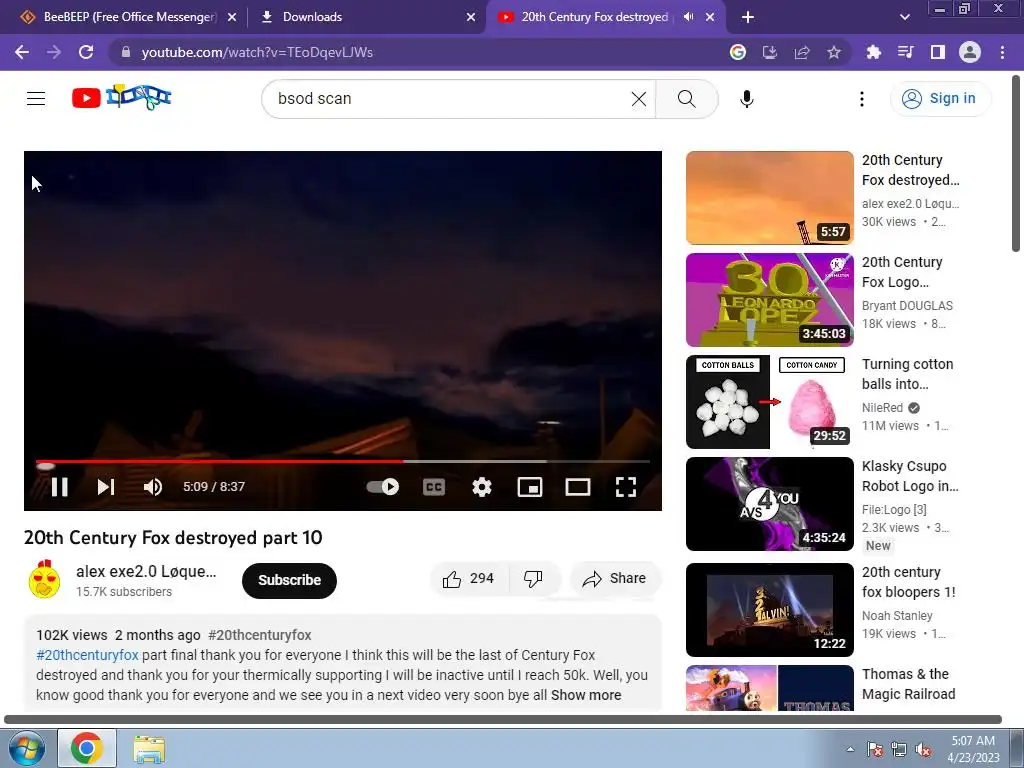This screenshot has height=768, width=1024.
Task: Open the 5:57 20th Century Fox destroyed thumbnail
Action: pyautogui.click(x=769, y=198)
